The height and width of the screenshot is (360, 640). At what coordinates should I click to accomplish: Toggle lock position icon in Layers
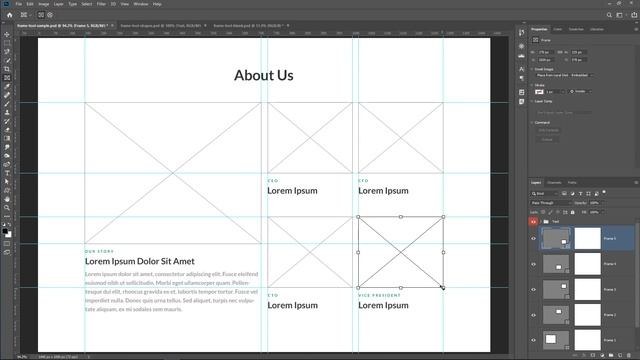click(x=558, y=212)
